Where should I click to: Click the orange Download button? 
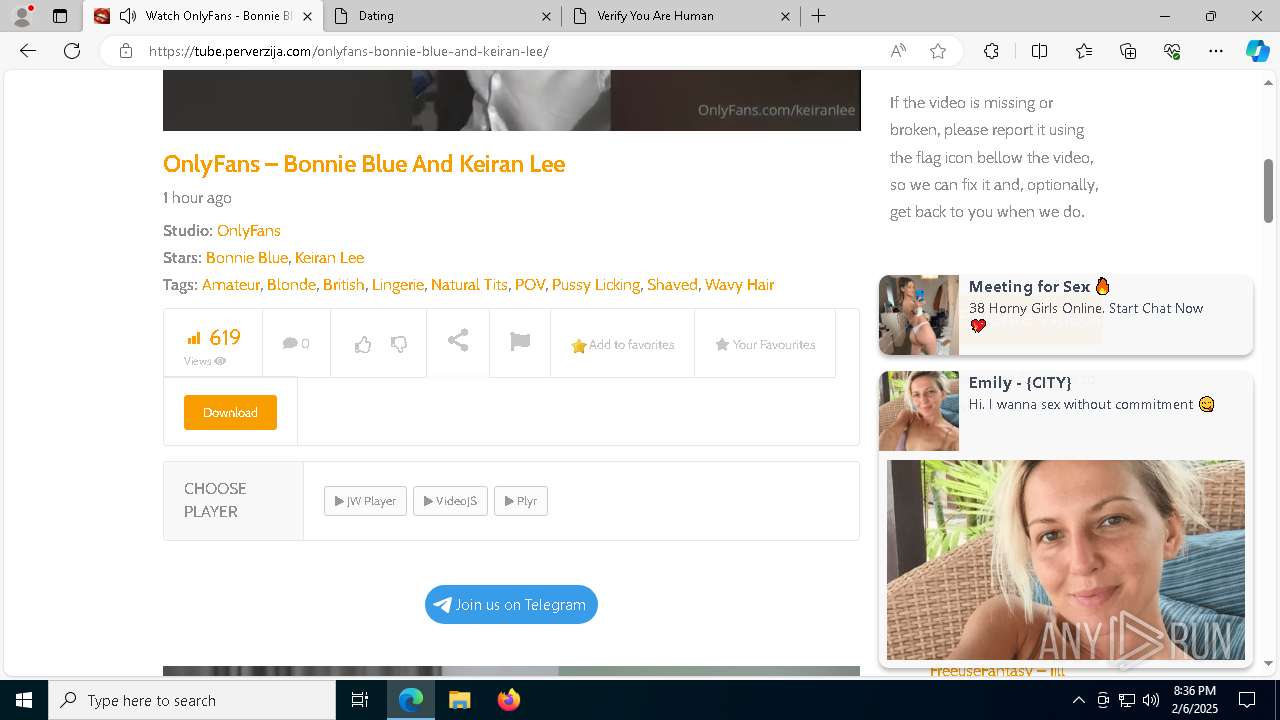coord(230,412)
